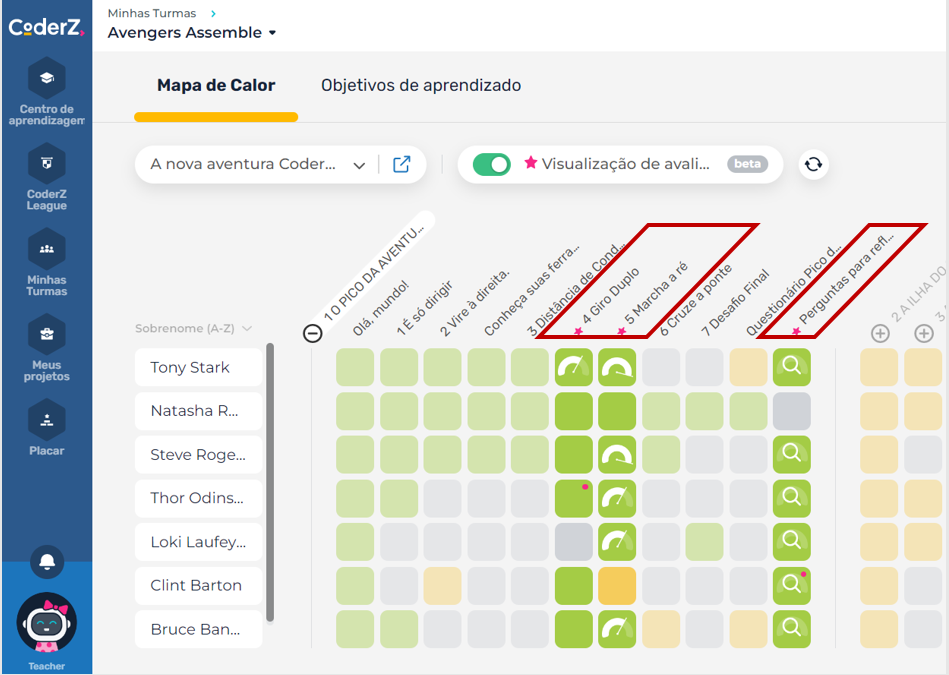949x675 pixels.
Task: Collapse the Pico da Aventura mission group
Action: click(x=313, y=333)
